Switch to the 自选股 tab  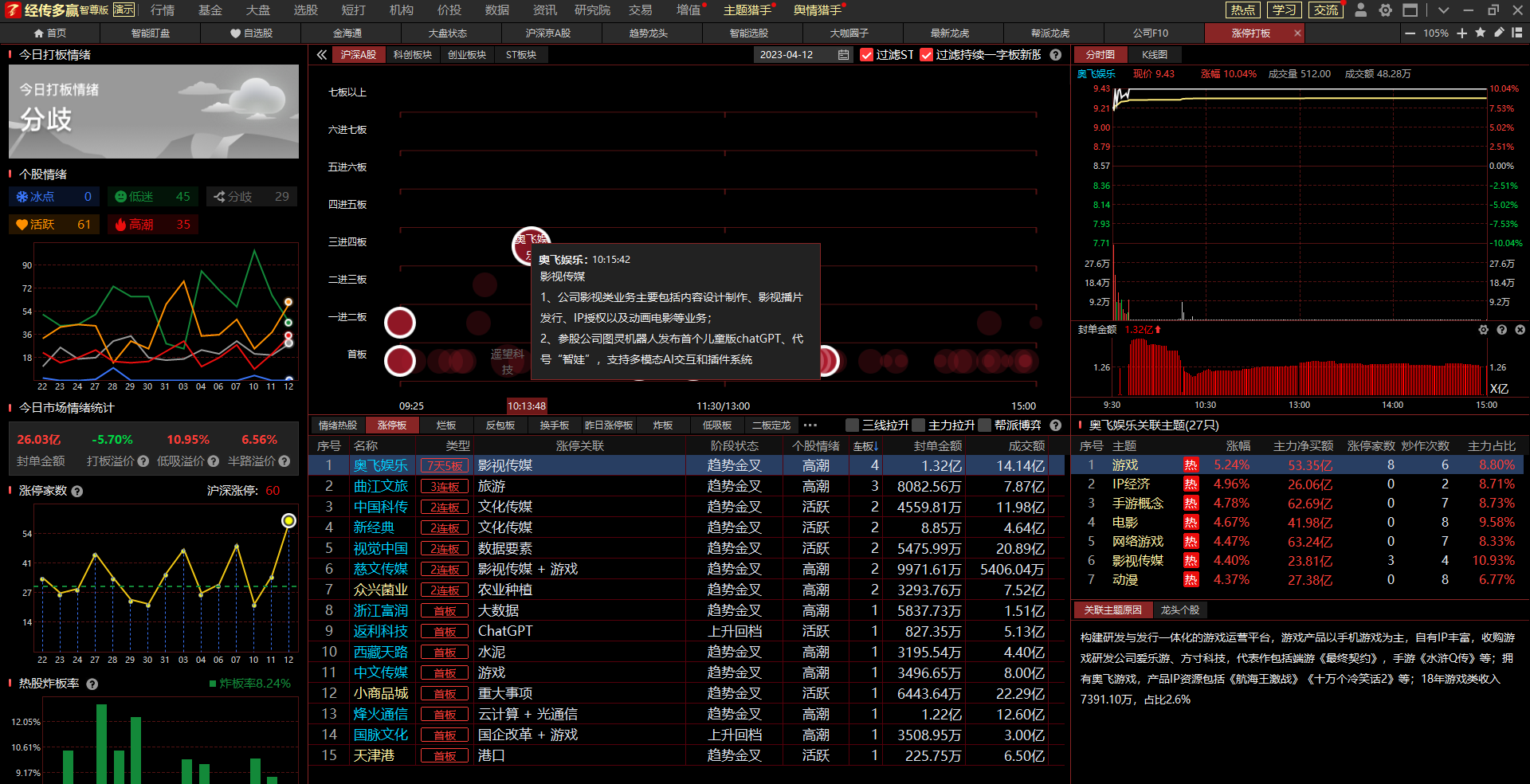pyautogui.click(x=251, y=33)
